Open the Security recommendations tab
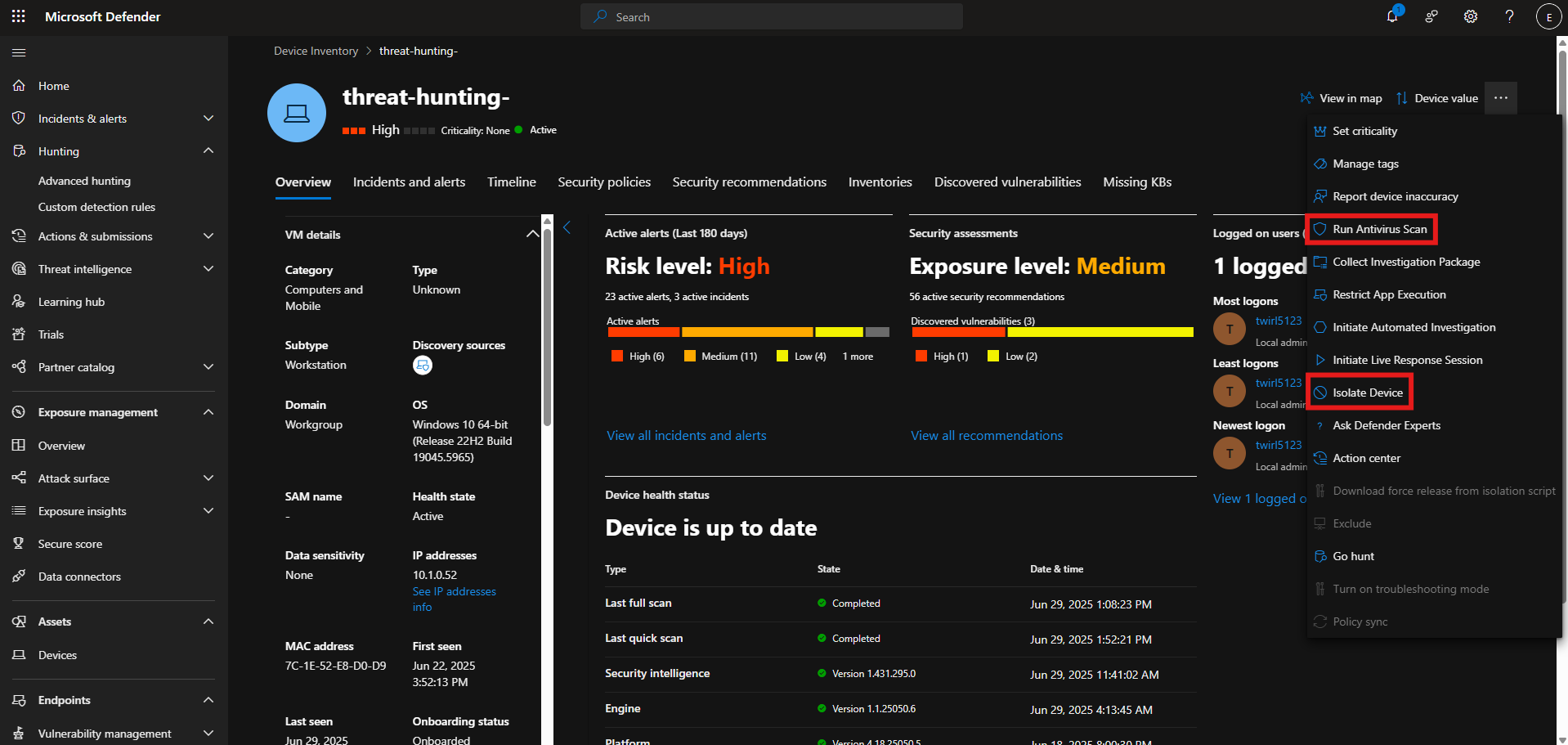Screen dimensions: 1568x745 750,182
